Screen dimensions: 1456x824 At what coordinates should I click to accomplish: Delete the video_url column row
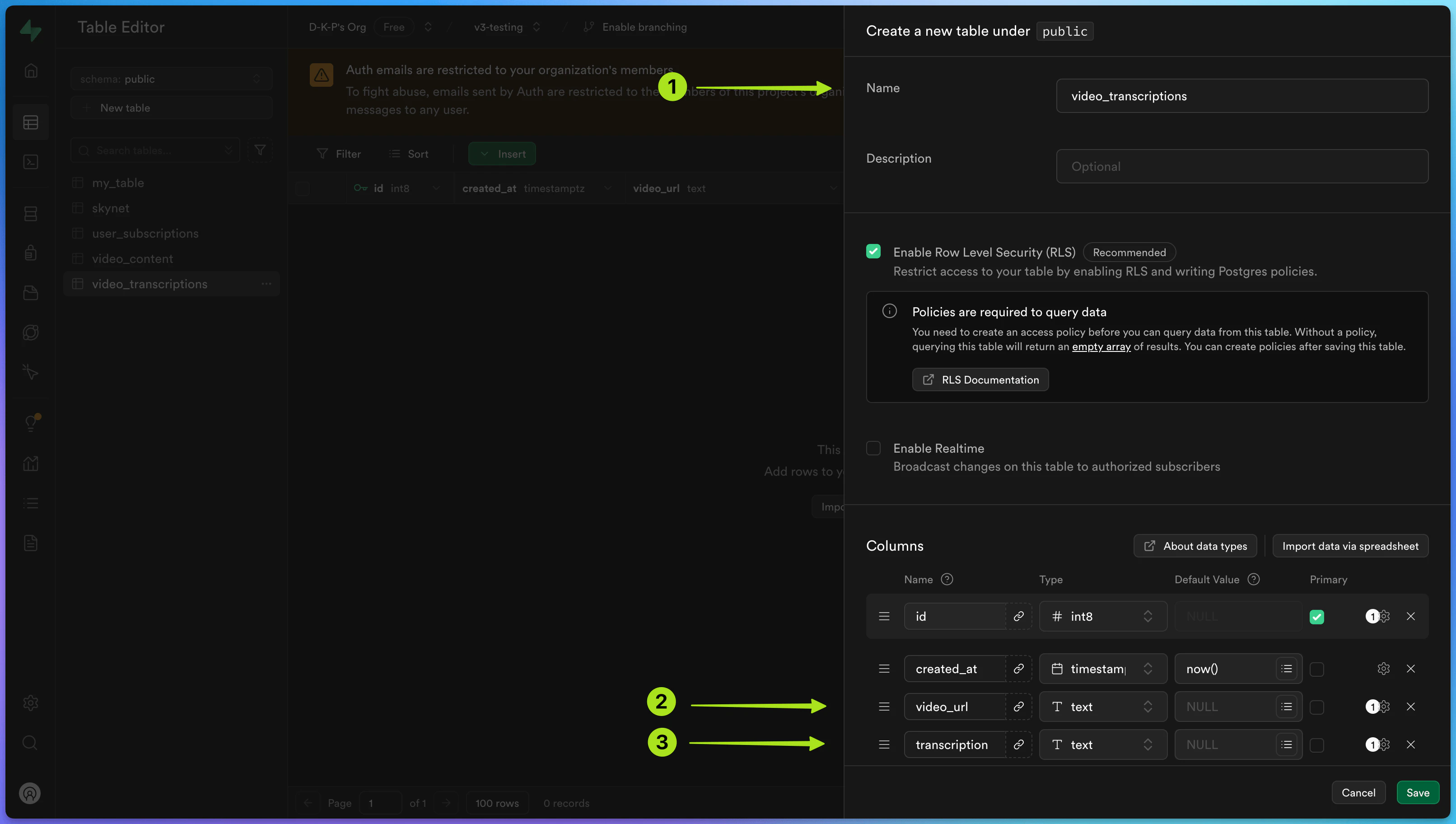(1410, 706)
